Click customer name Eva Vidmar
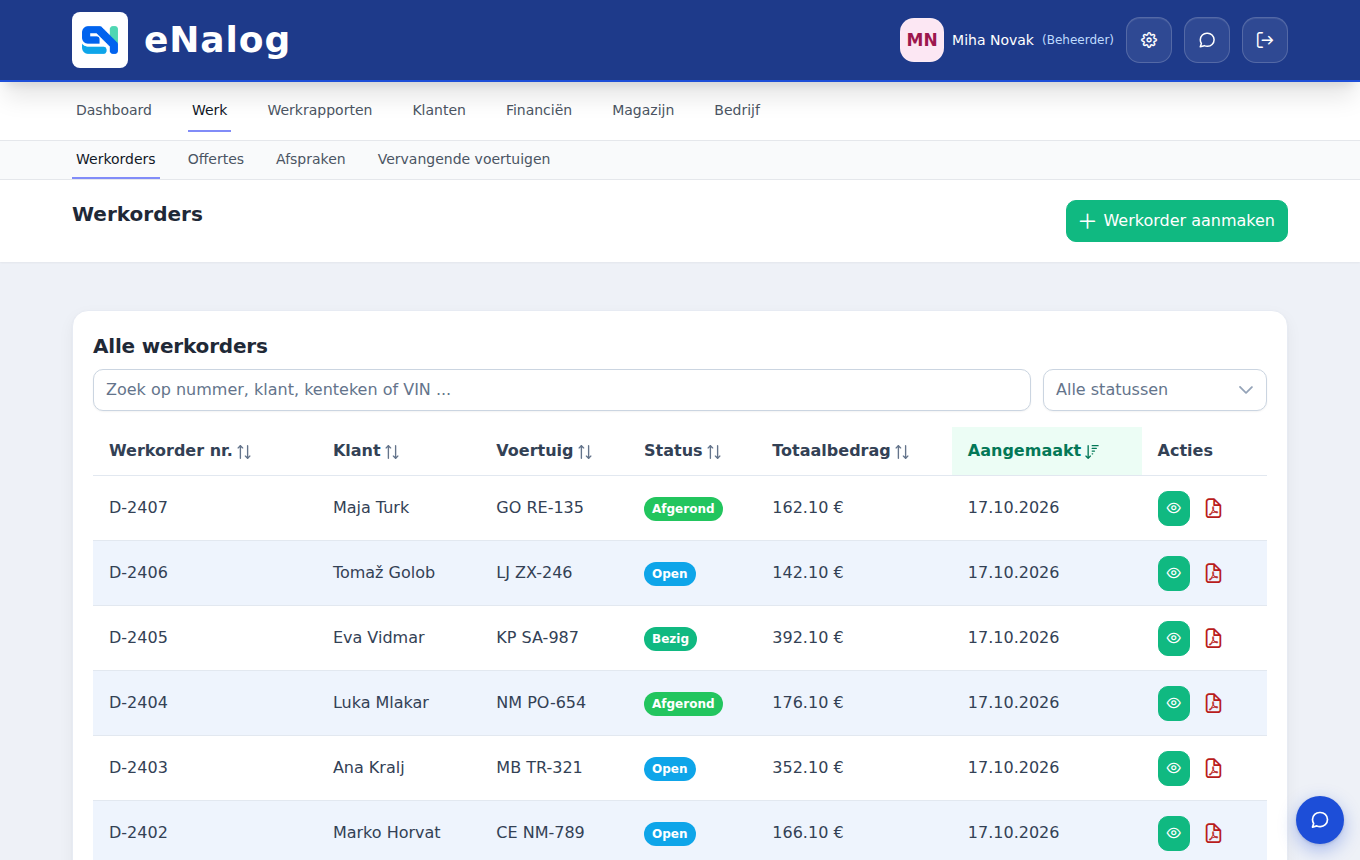This screenshot has height=860, width=1360. tap(379, 638)
